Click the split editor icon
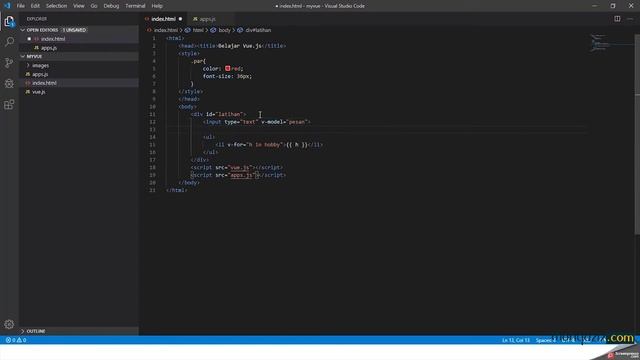Viewport: 640px width, 360px height. tap(617, 19)
